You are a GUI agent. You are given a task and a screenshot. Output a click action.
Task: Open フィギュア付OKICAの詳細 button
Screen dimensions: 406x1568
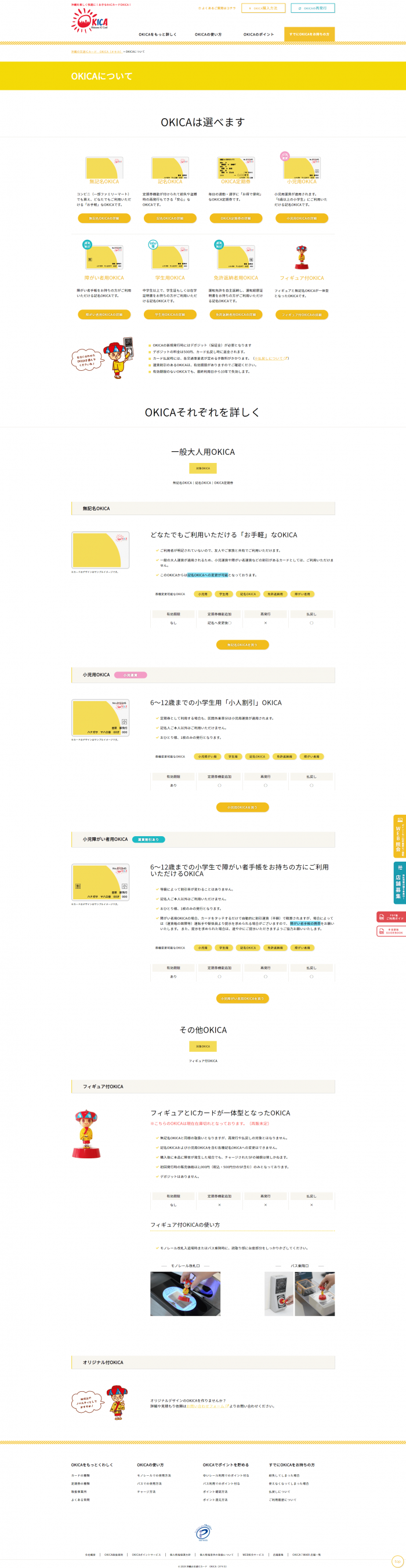(302, 315)
